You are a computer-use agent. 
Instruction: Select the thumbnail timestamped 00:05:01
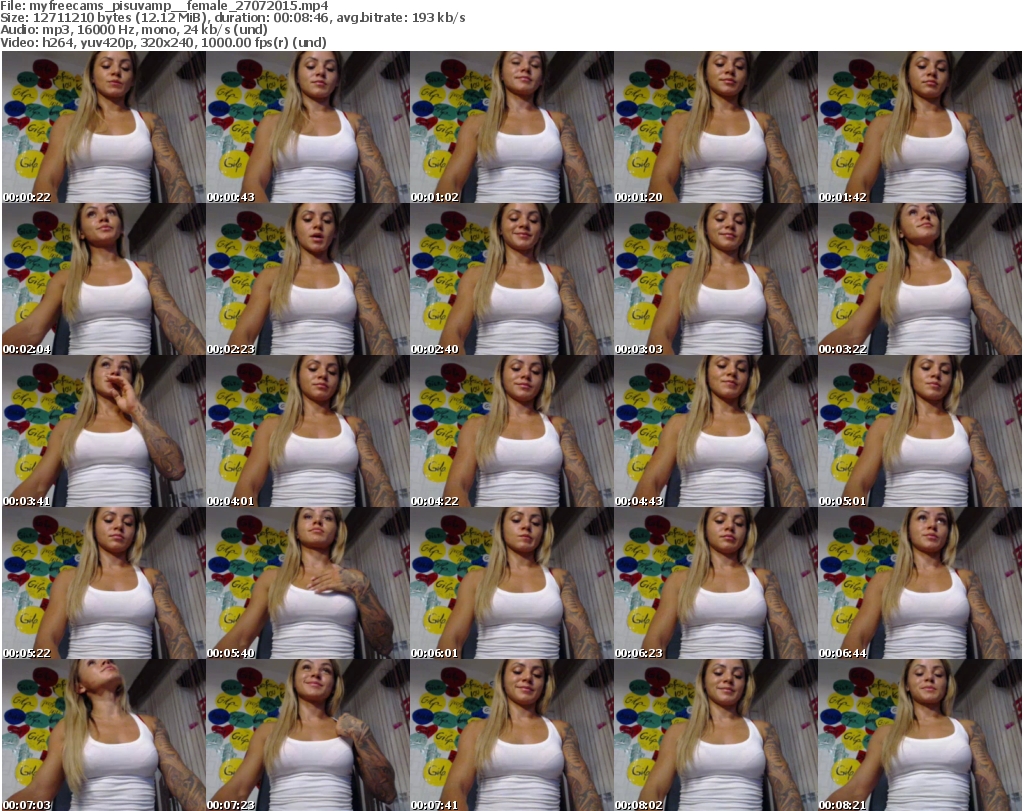click(x=920, y=432)
